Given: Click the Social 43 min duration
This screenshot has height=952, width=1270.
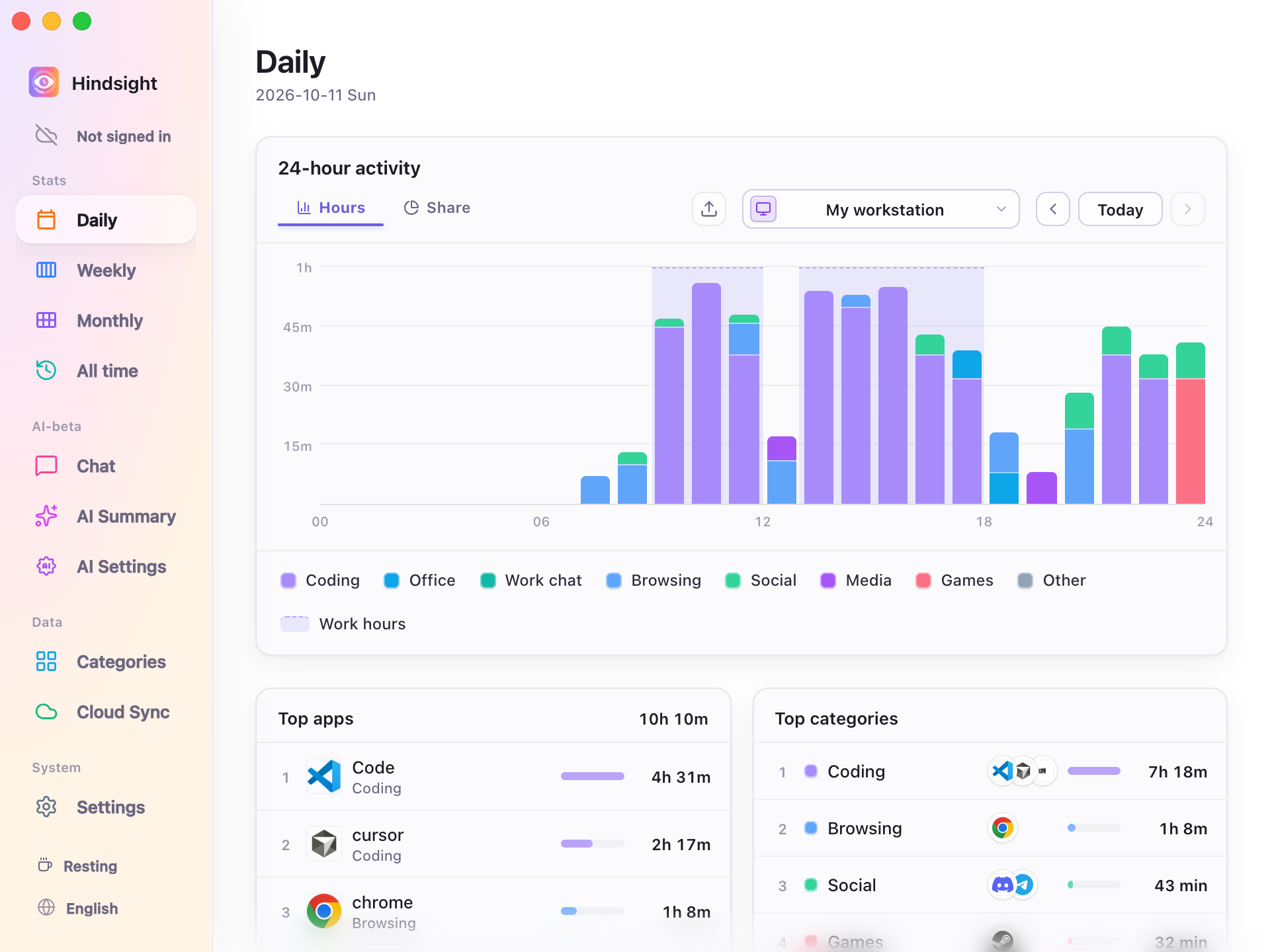Looking at the screenshot, I should (1181, 885).
